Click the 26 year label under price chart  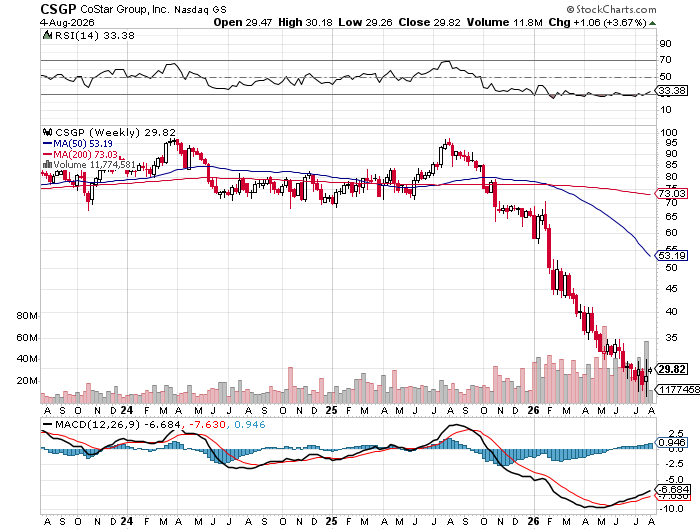pyautogui.click(x=533, y=410)
